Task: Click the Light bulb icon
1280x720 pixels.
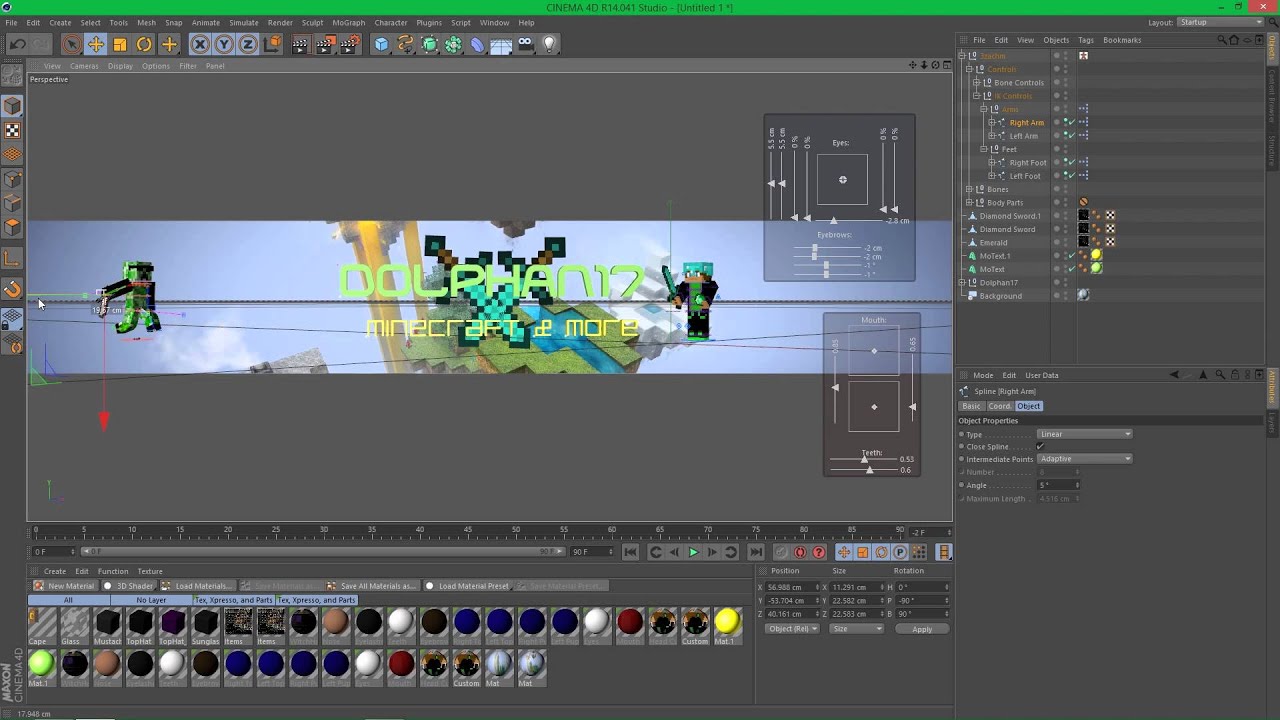Action: [549, 44]
